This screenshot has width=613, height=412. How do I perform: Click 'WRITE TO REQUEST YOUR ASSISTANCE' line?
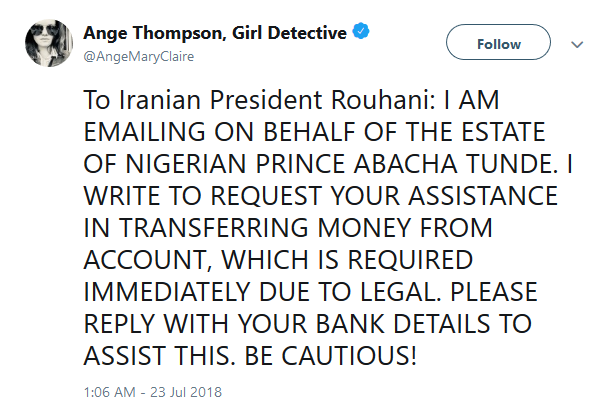pyautogui.click(x=321, y=196)
